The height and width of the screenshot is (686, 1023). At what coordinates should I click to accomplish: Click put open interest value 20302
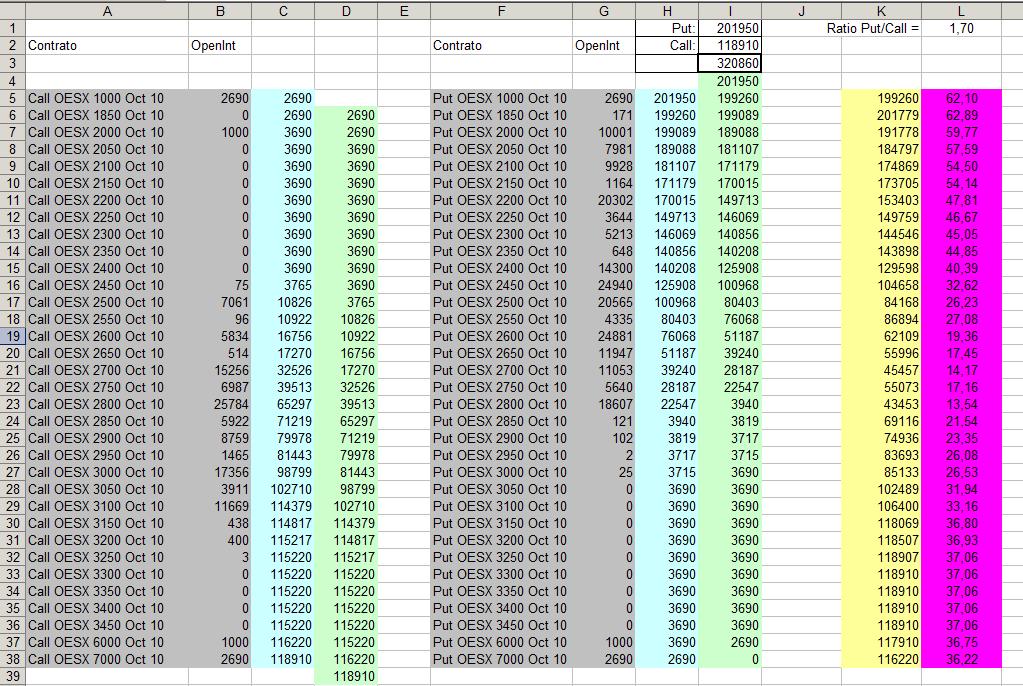pyautogui.click(x=603, y=200)
